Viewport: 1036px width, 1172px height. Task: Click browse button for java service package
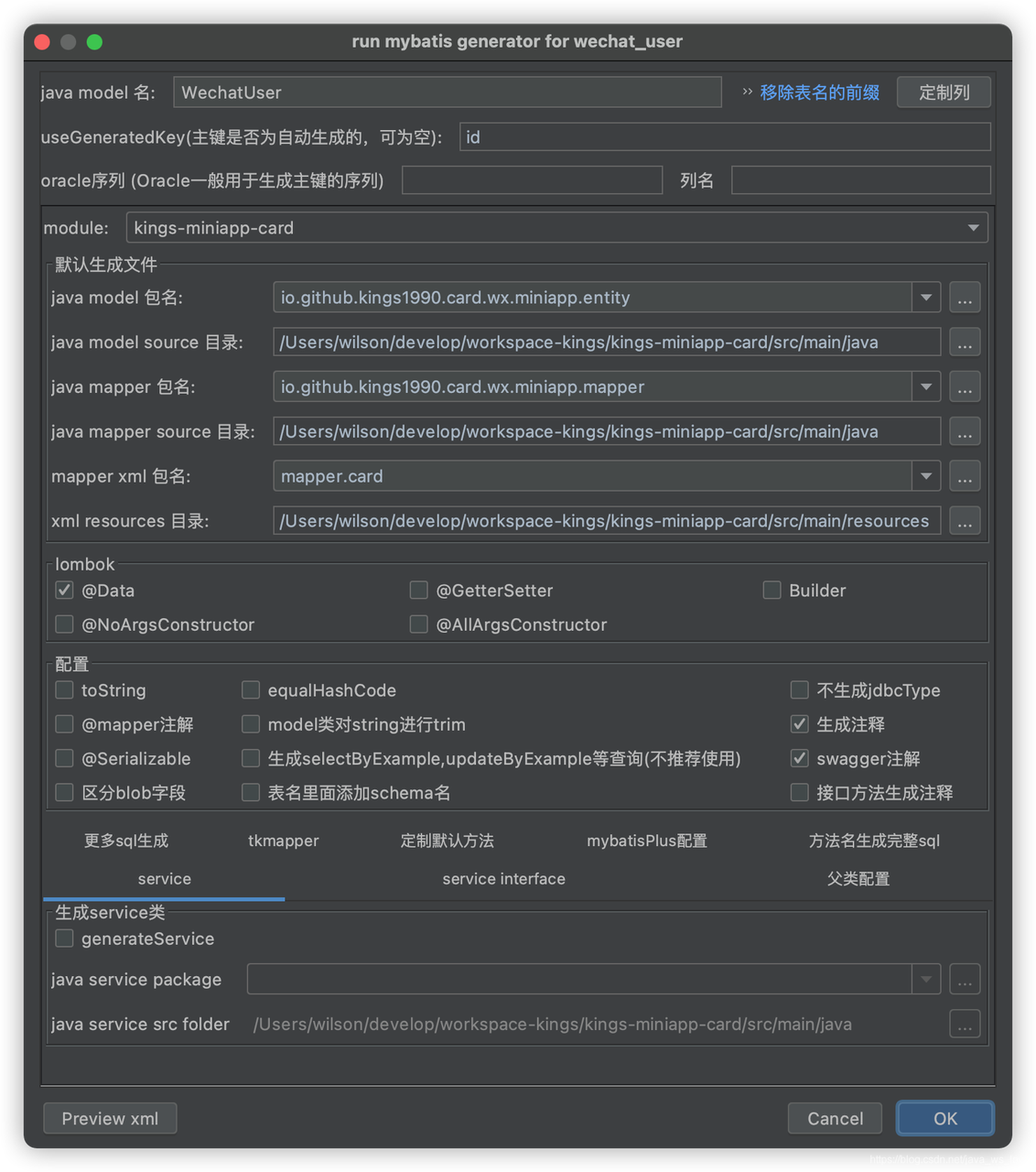[x=965, y=980]
